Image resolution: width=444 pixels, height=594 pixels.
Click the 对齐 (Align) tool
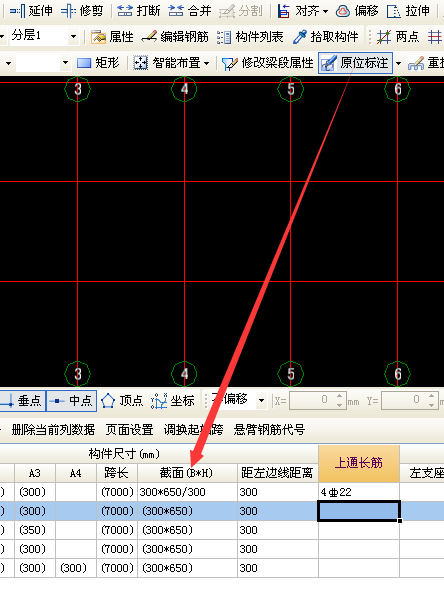tap(298, 11)
